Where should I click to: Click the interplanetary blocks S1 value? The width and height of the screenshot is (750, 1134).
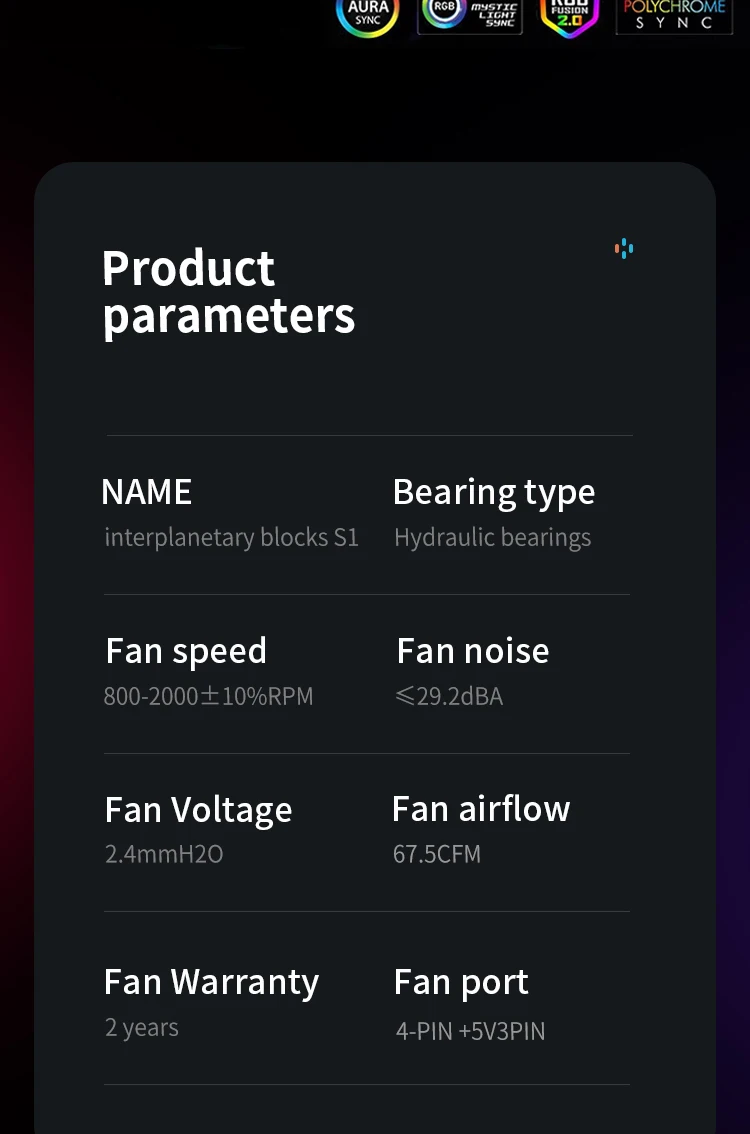coord(231,537)
